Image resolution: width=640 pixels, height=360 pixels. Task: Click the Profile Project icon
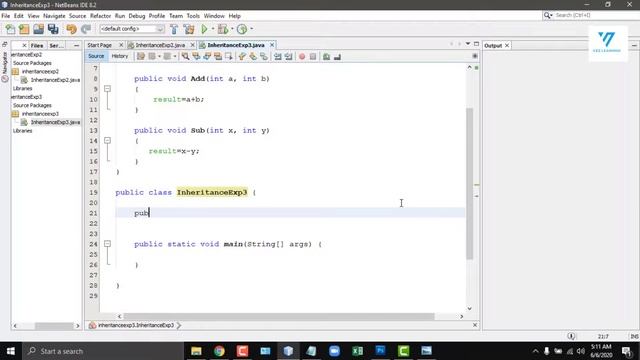point(242,29)
